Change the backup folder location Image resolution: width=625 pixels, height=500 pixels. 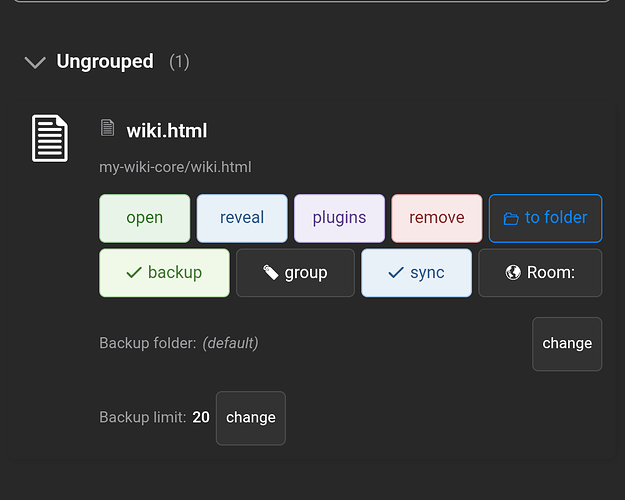click(567, 343)
